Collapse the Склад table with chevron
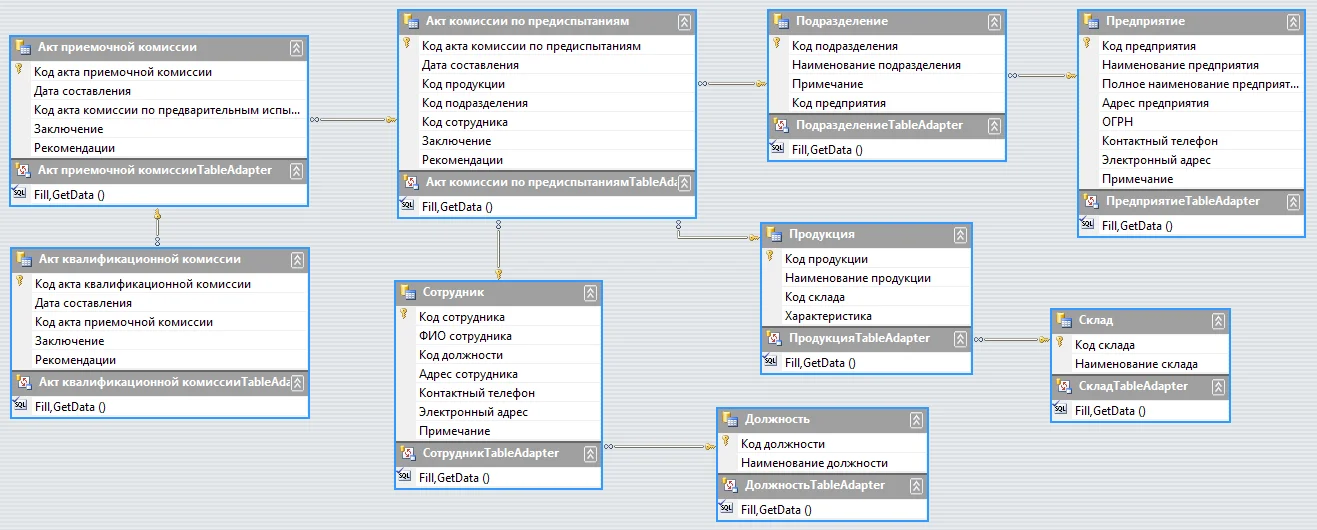This screenshot has height=530, width=1317. pyautogui.click(x=1218, y=321)
